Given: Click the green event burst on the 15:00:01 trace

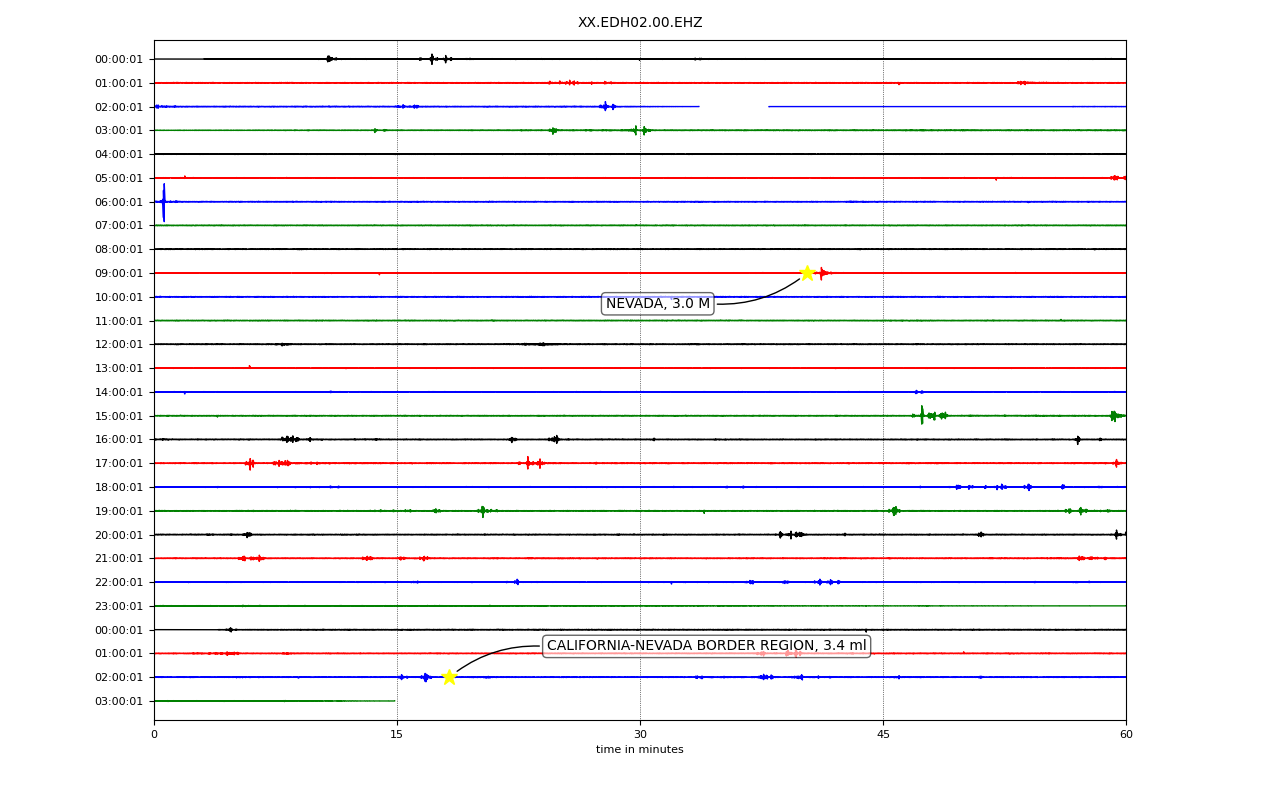Looking at the screenshot, I should [x=930, y=415].
